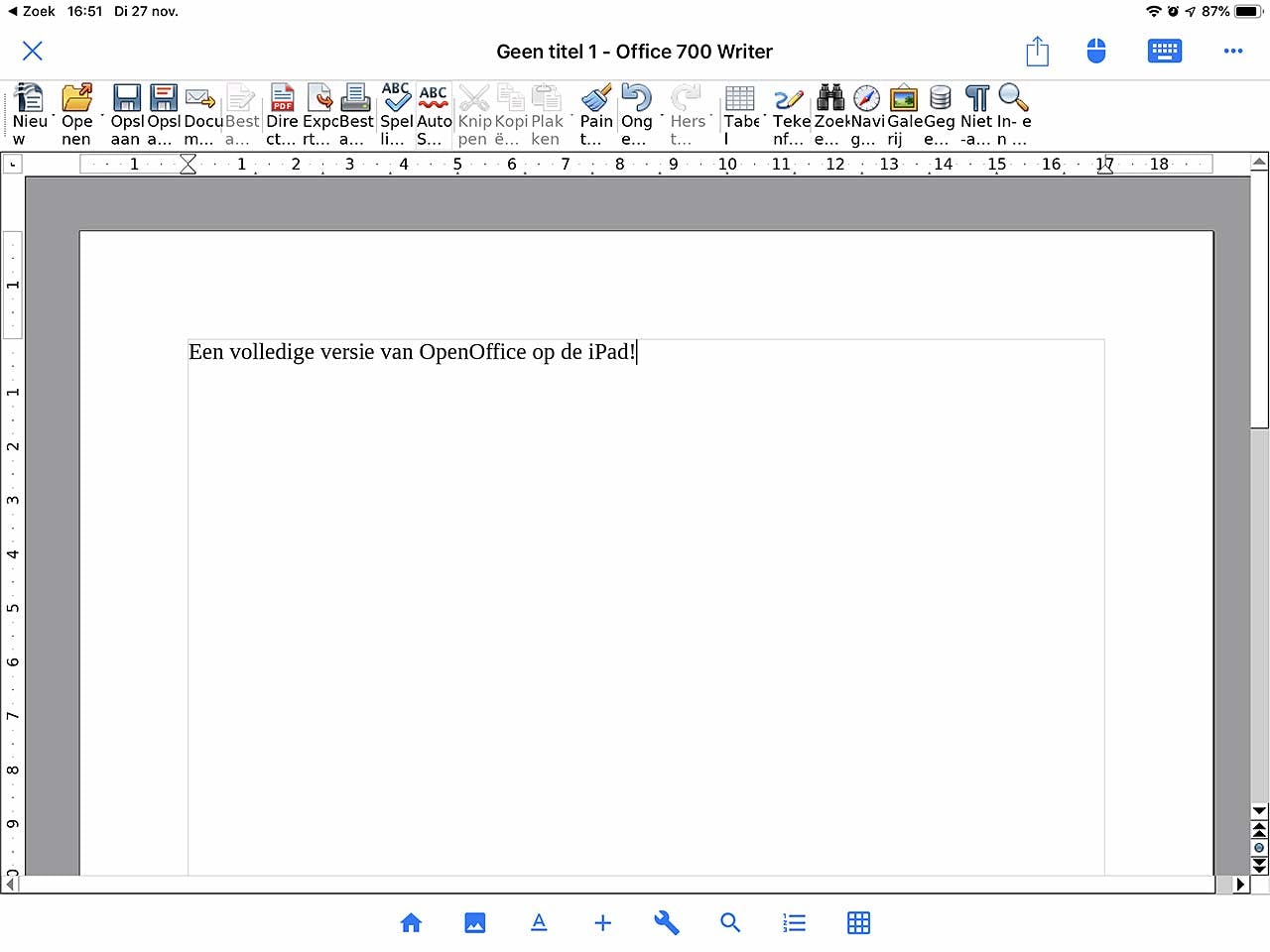This screenshot has width=1270, height=952.
Task: Click in text 'Een volledige versie van OpenOffice'
Action: (x=357, y=352)
